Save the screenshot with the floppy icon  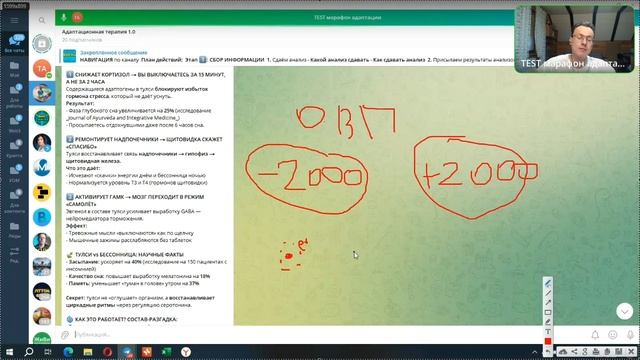pos(619,351)
